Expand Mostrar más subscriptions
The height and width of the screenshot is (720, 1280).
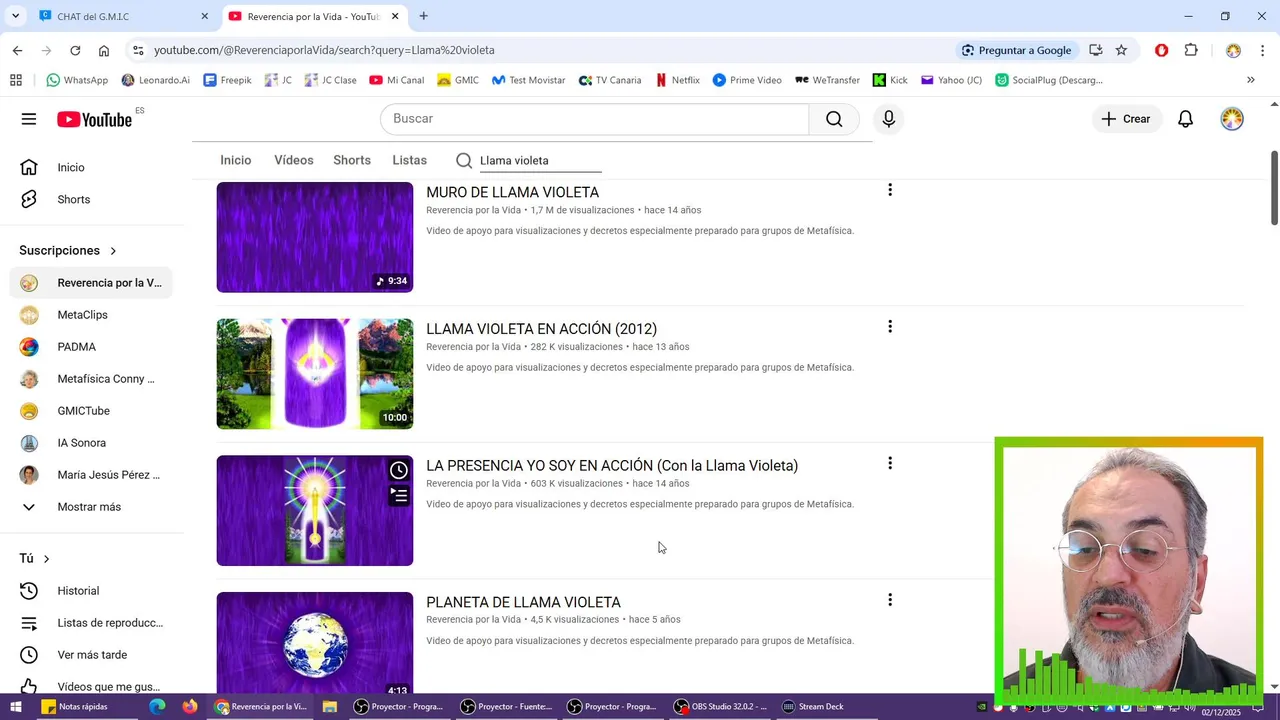tap(91, 507)
